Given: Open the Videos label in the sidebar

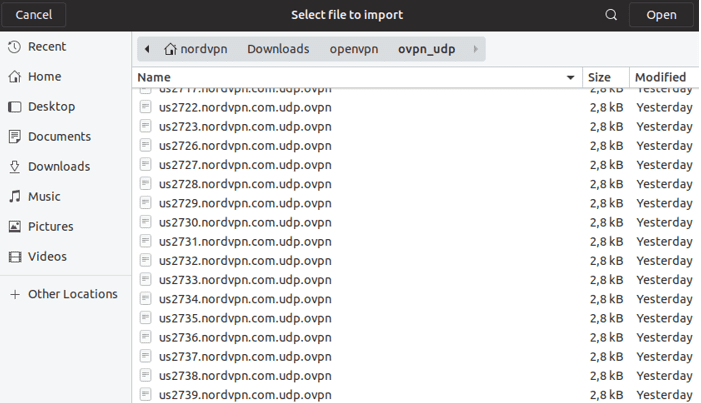Looking at the screenshot, I should click(47, 256).
